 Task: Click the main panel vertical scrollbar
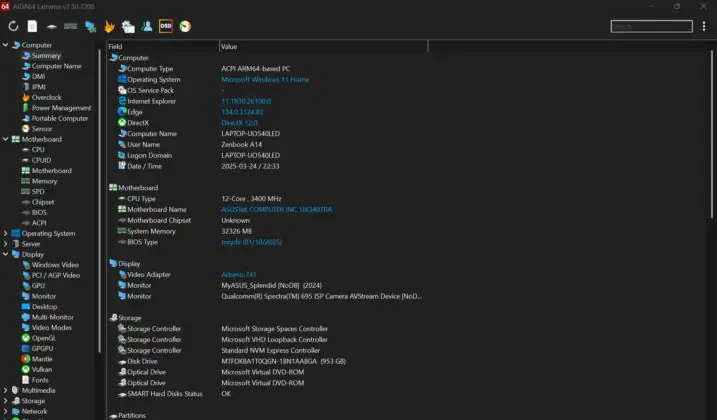712,135
